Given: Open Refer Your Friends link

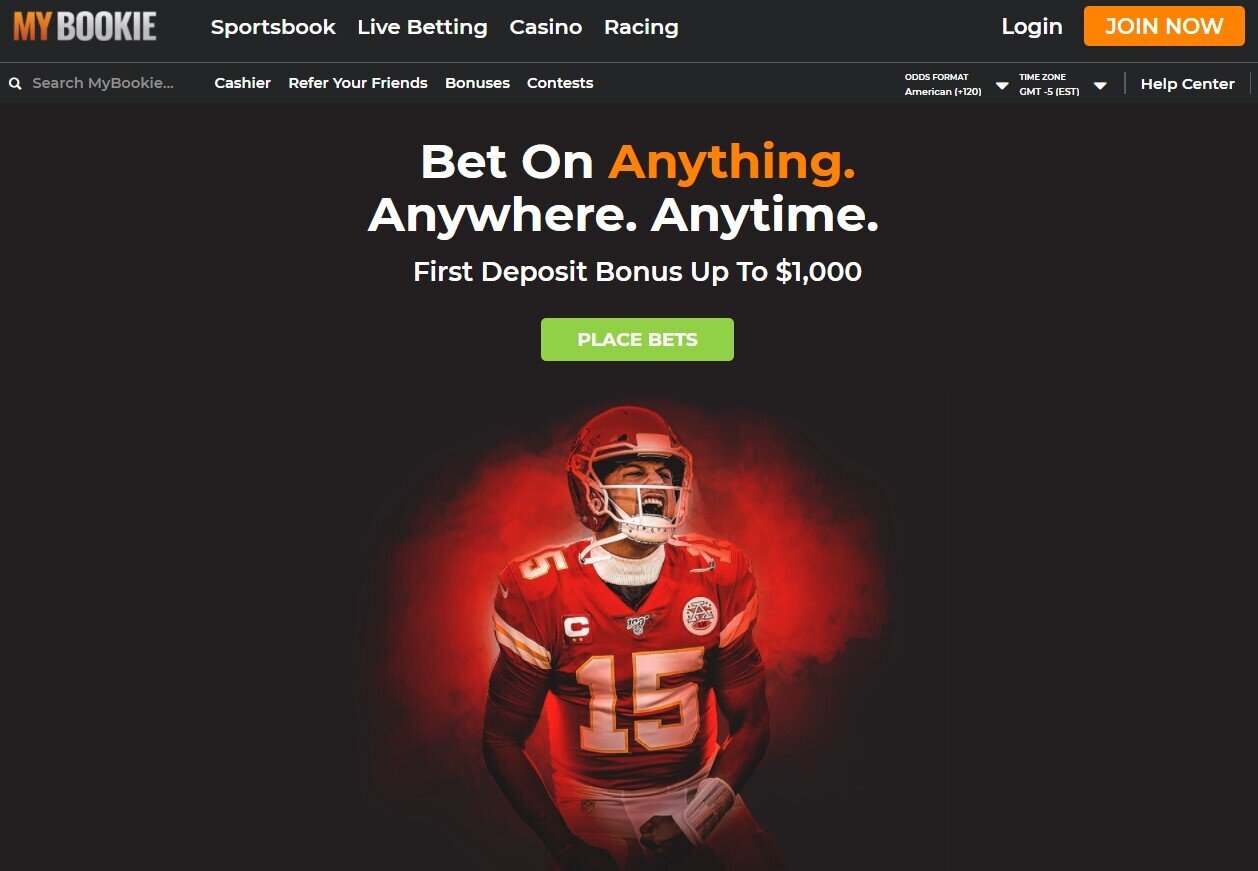Looking at the screenshot, I should (x=358, y=83).
